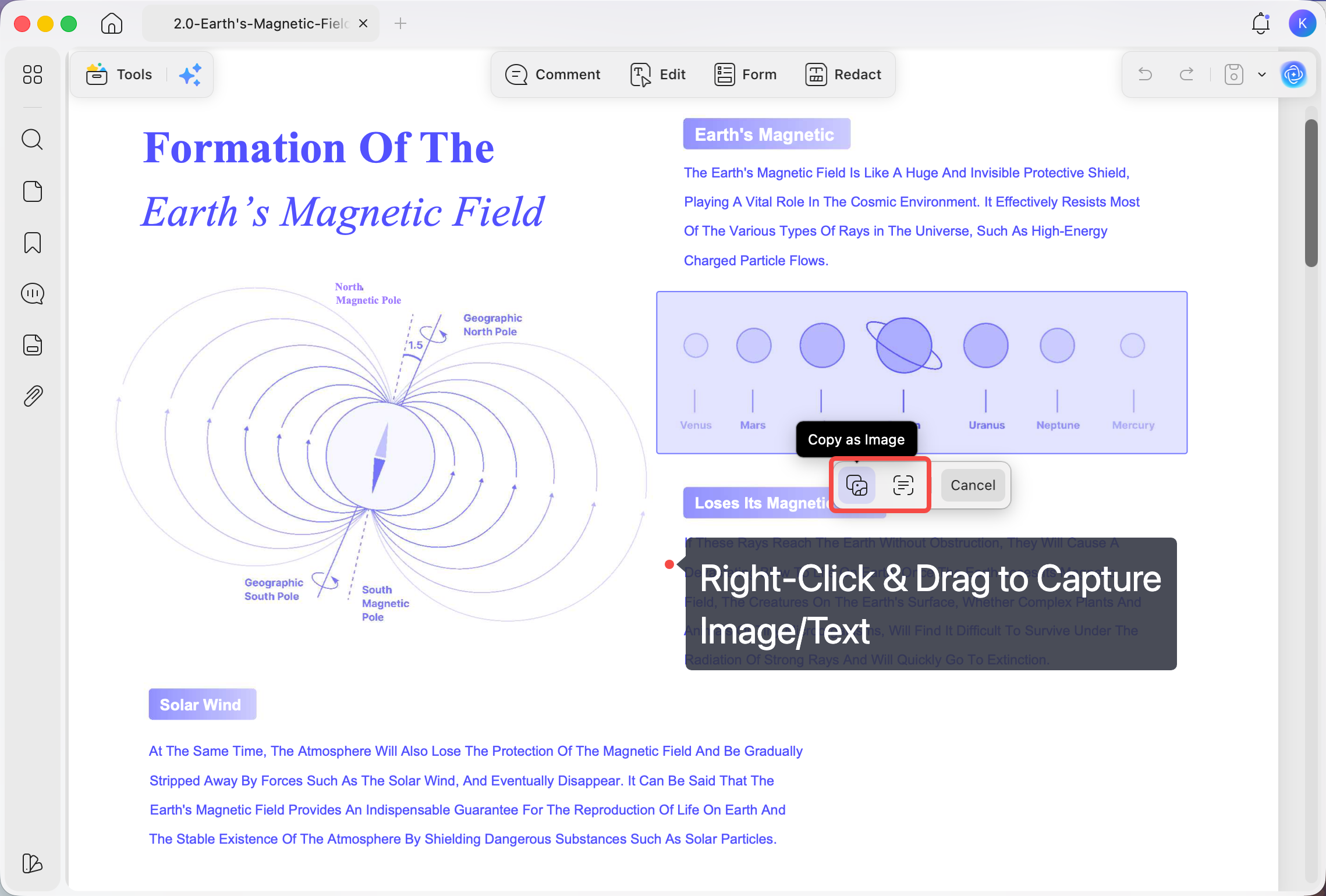Click the extract text capture icon
1326x896 pixels.
click(903, 485)
